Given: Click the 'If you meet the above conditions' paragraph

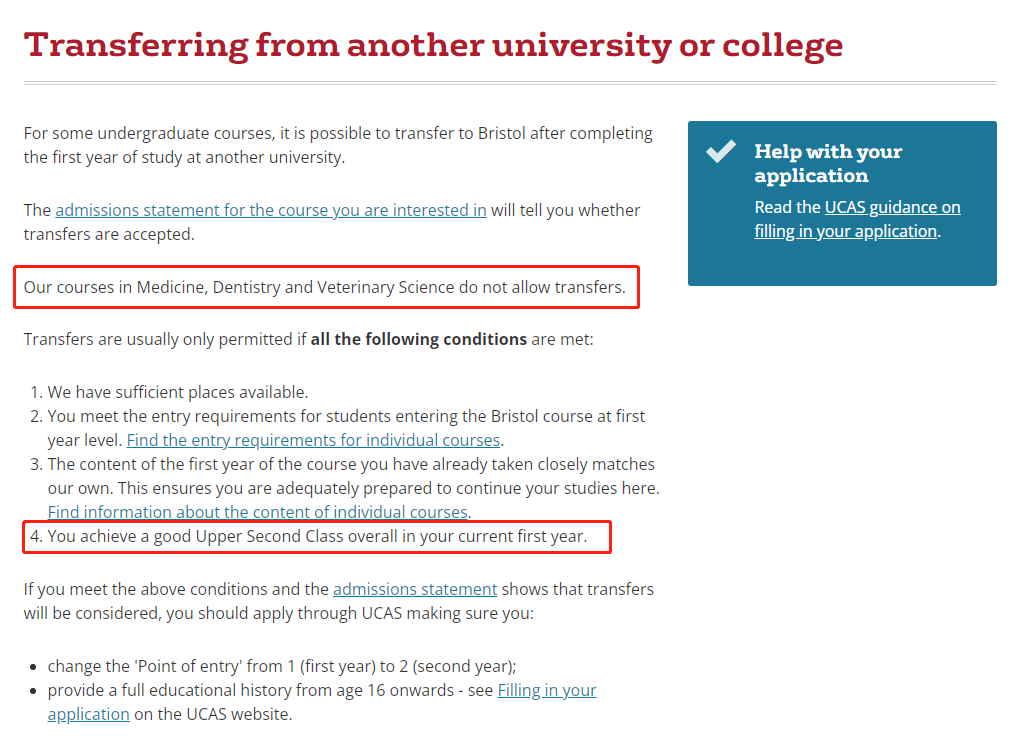Looking at the screenshot, I should coord(176,589).
